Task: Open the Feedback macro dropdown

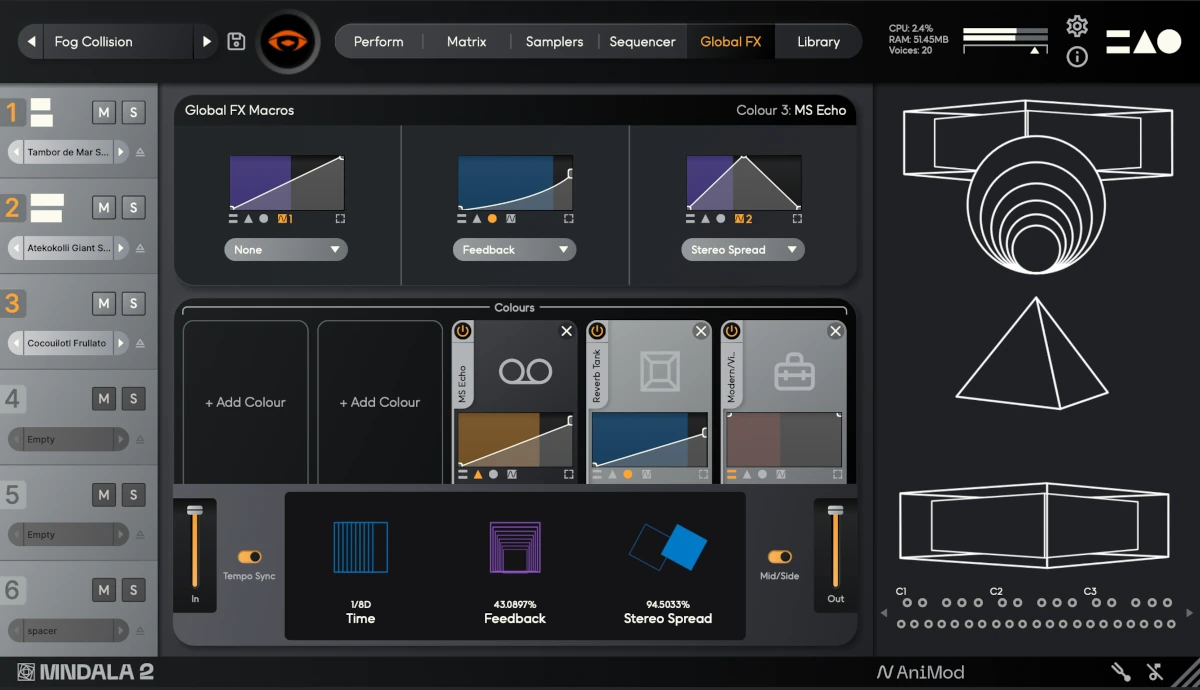Action: pos(514,249)
